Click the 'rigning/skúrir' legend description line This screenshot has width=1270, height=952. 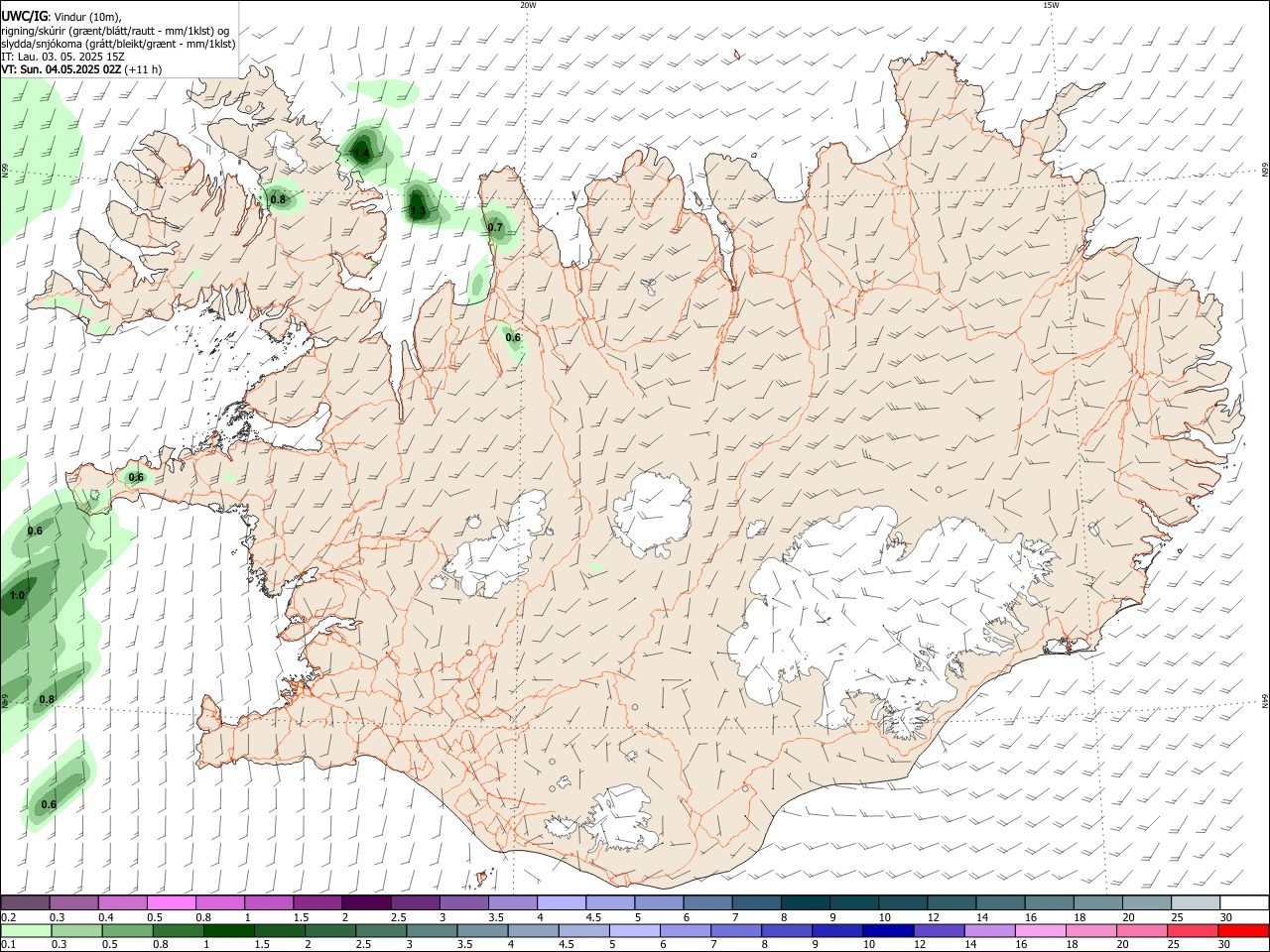pos(115,31)
